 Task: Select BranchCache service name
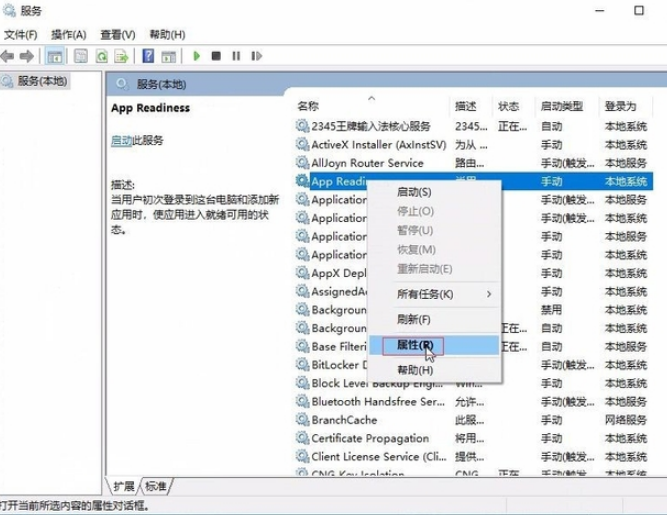click(x=344, y=420)
